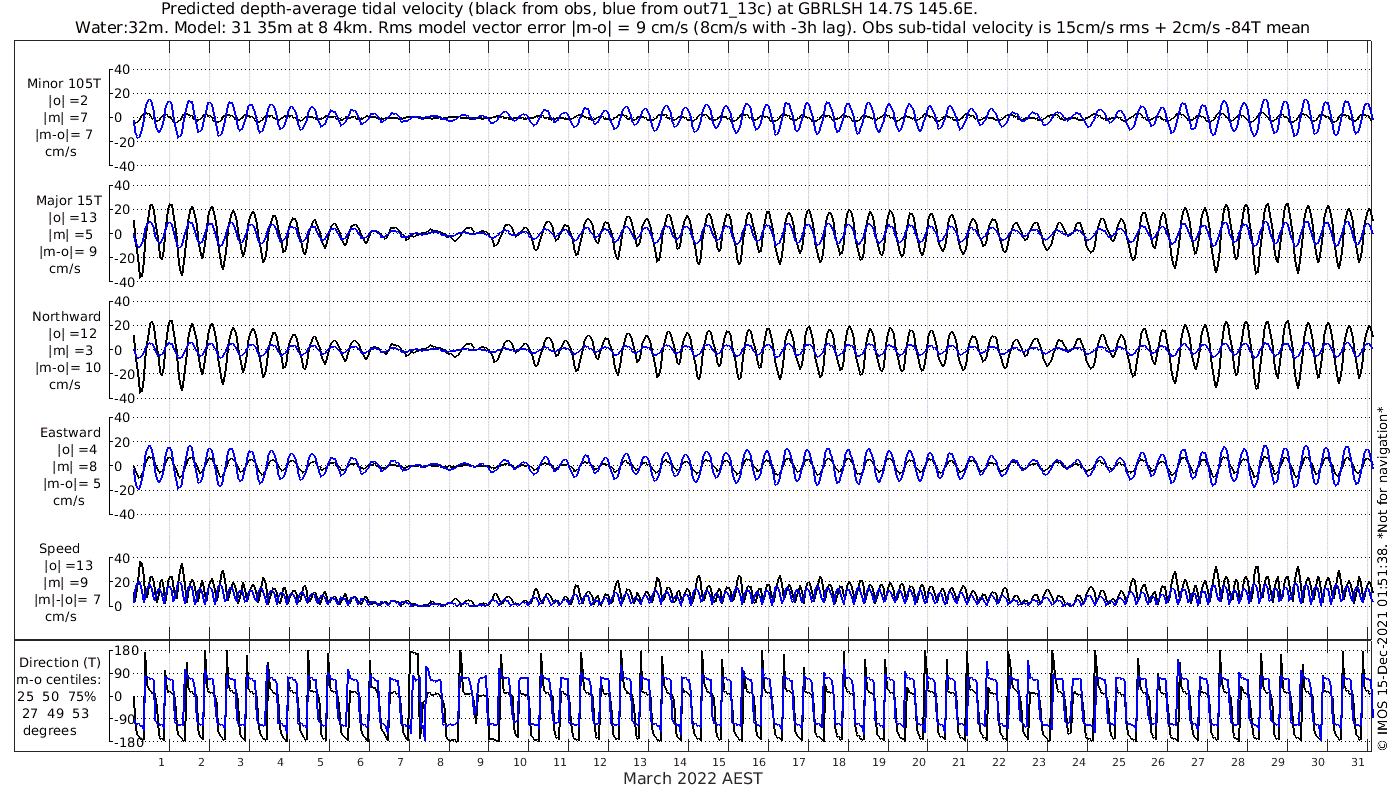Click day '28' on the date axis
Screen dimensions: 1400x800
point(1238,762)
